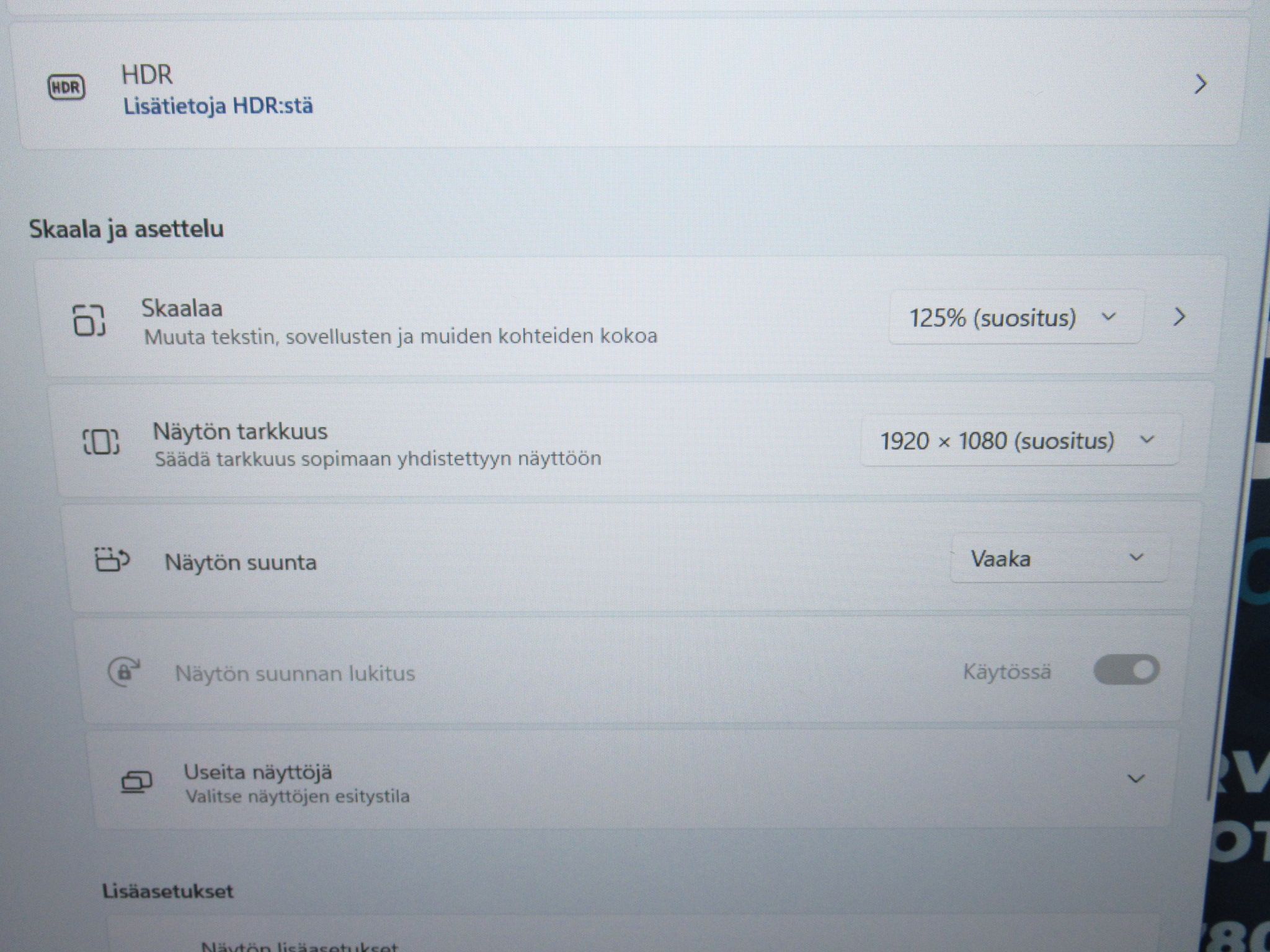Open the Skaalaa row's right chevron
Screen dimensions: 1270x952
[1179, 317]
